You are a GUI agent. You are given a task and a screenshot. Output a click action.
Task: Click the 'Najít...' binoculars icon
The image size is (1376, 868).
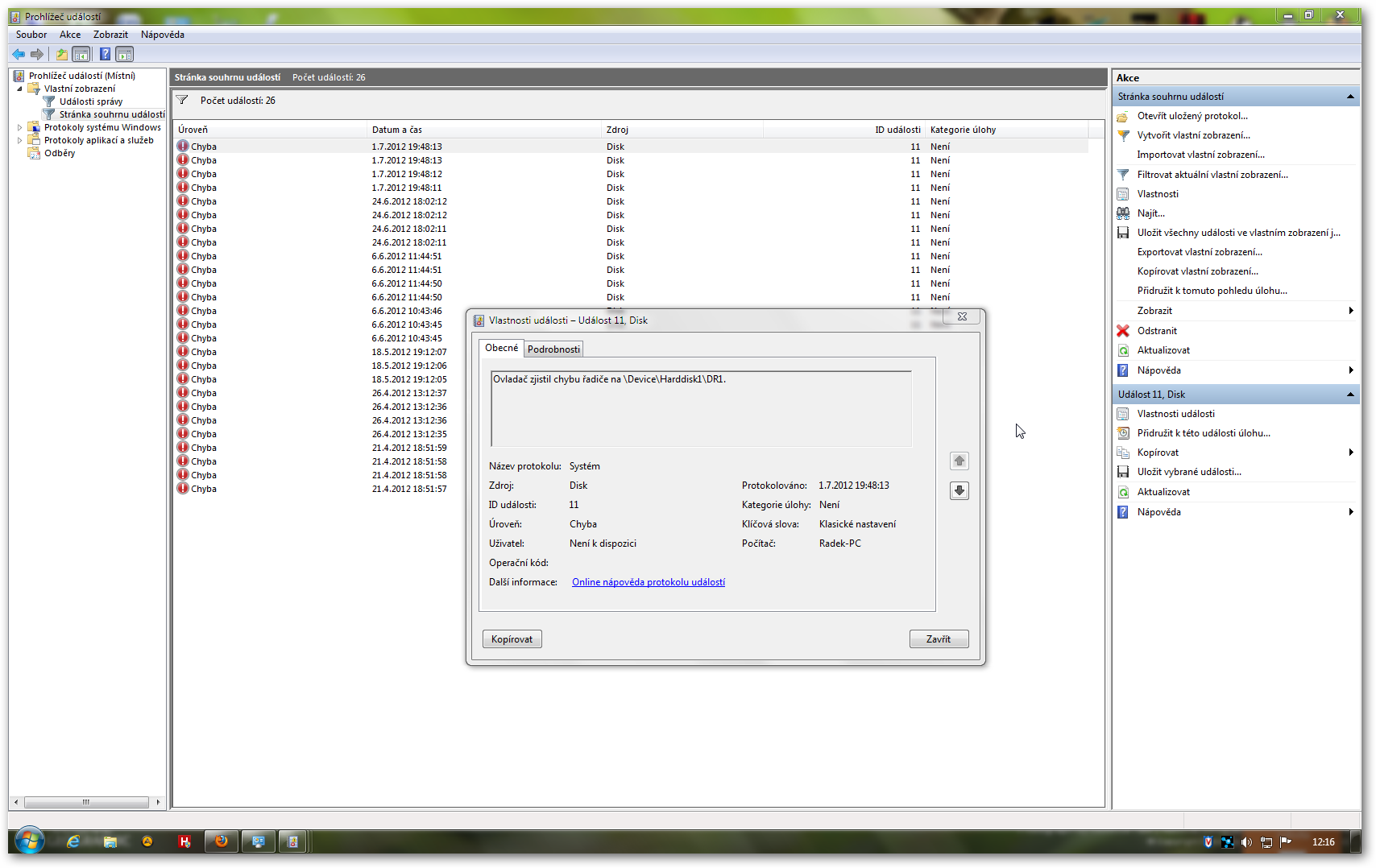(x=1123, y=213)
